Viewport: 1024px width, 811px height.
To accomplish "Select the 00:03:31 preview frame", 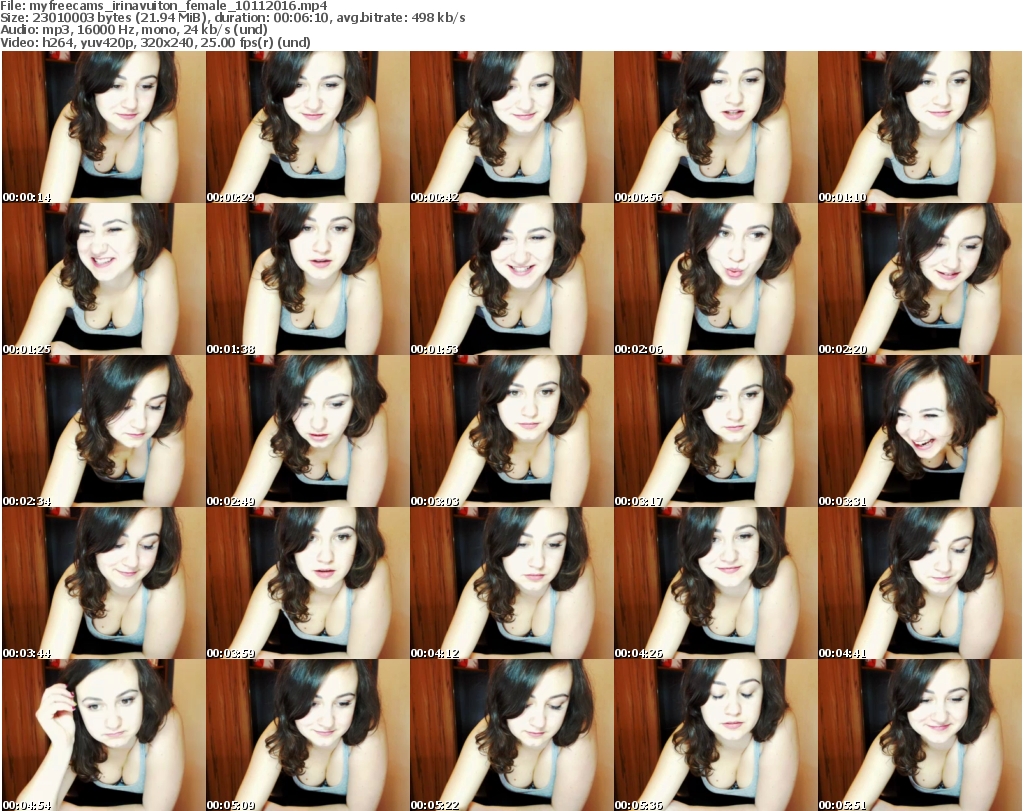I will click(x=919, y=431).
